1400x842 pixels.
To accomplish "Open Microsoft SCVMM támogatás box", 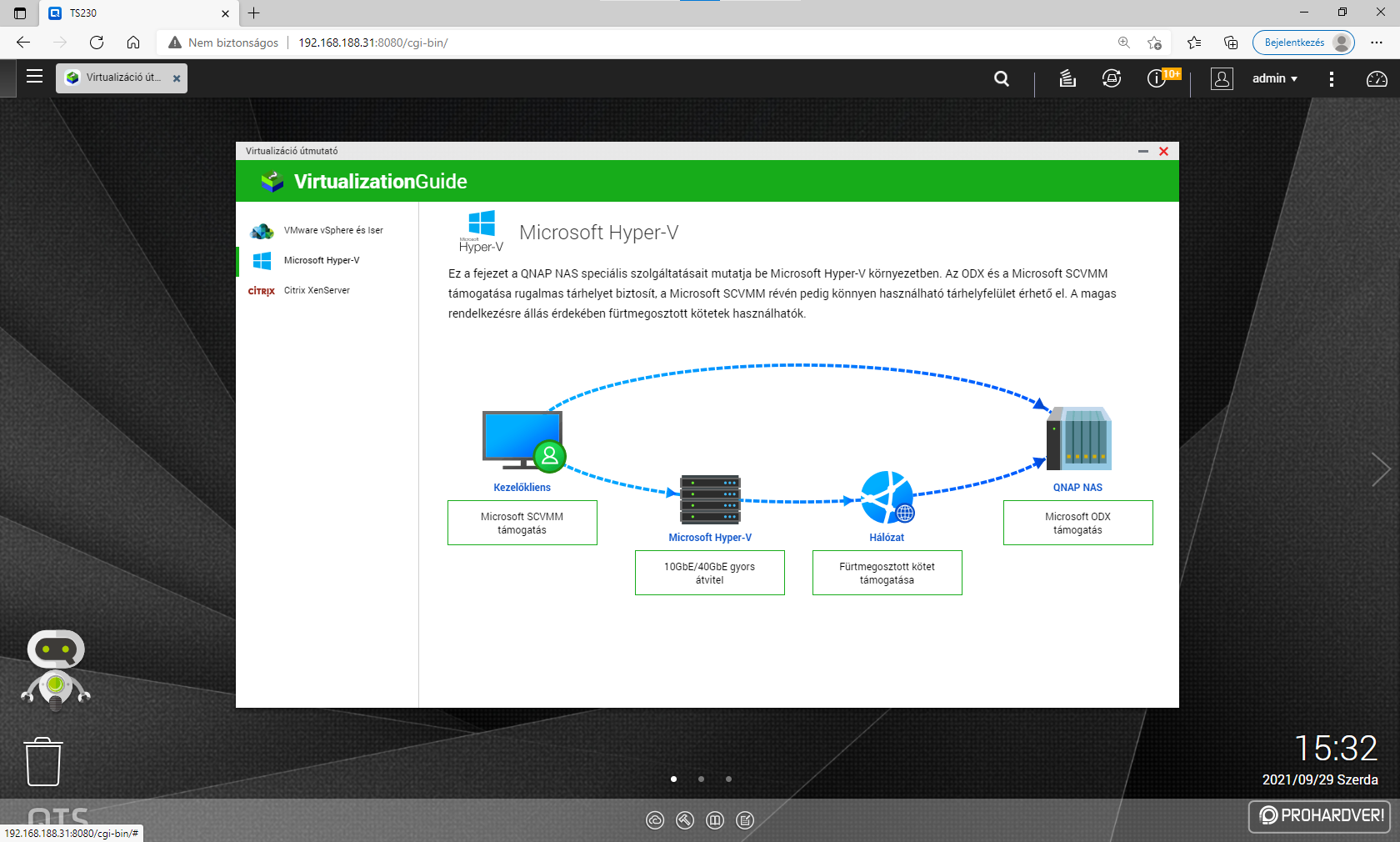I will click(522, 523).
